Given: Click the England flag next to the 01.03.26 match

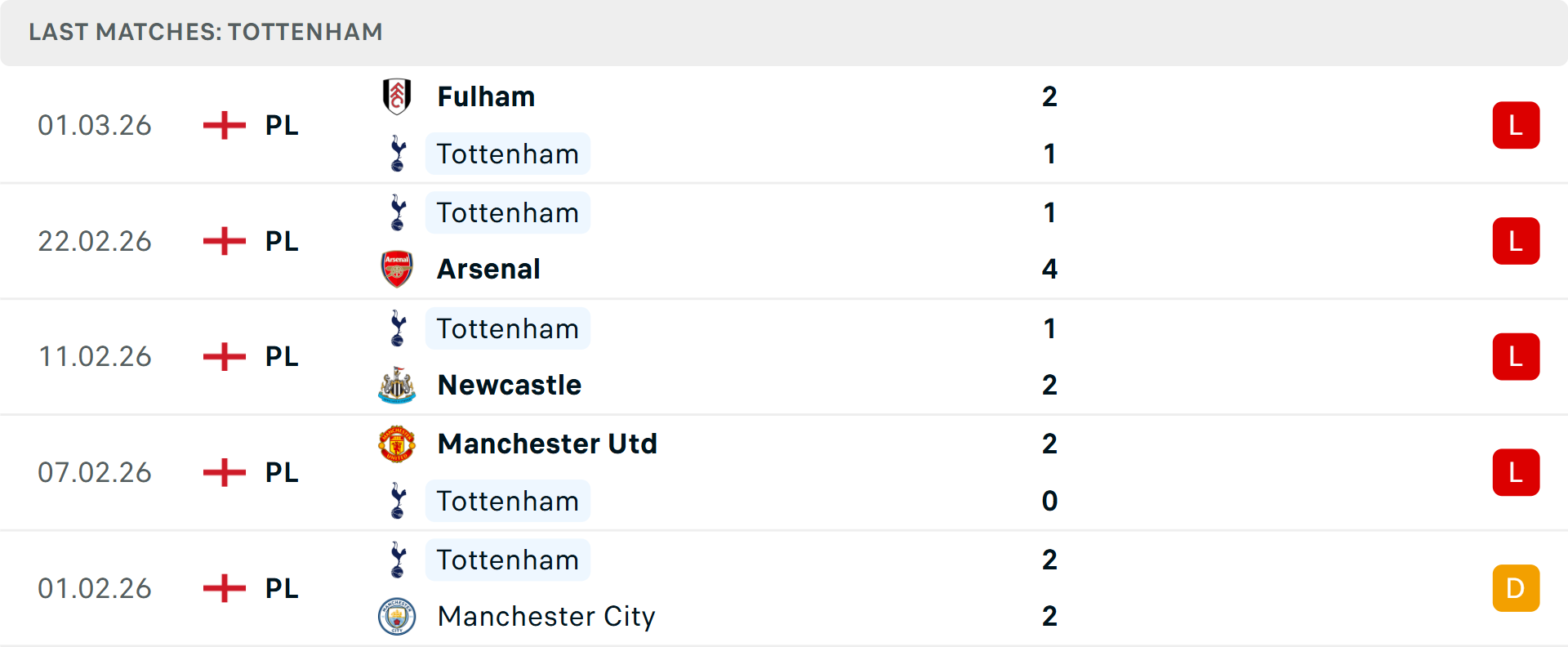Looking at the screenshot, I should [x=224, y=125].
